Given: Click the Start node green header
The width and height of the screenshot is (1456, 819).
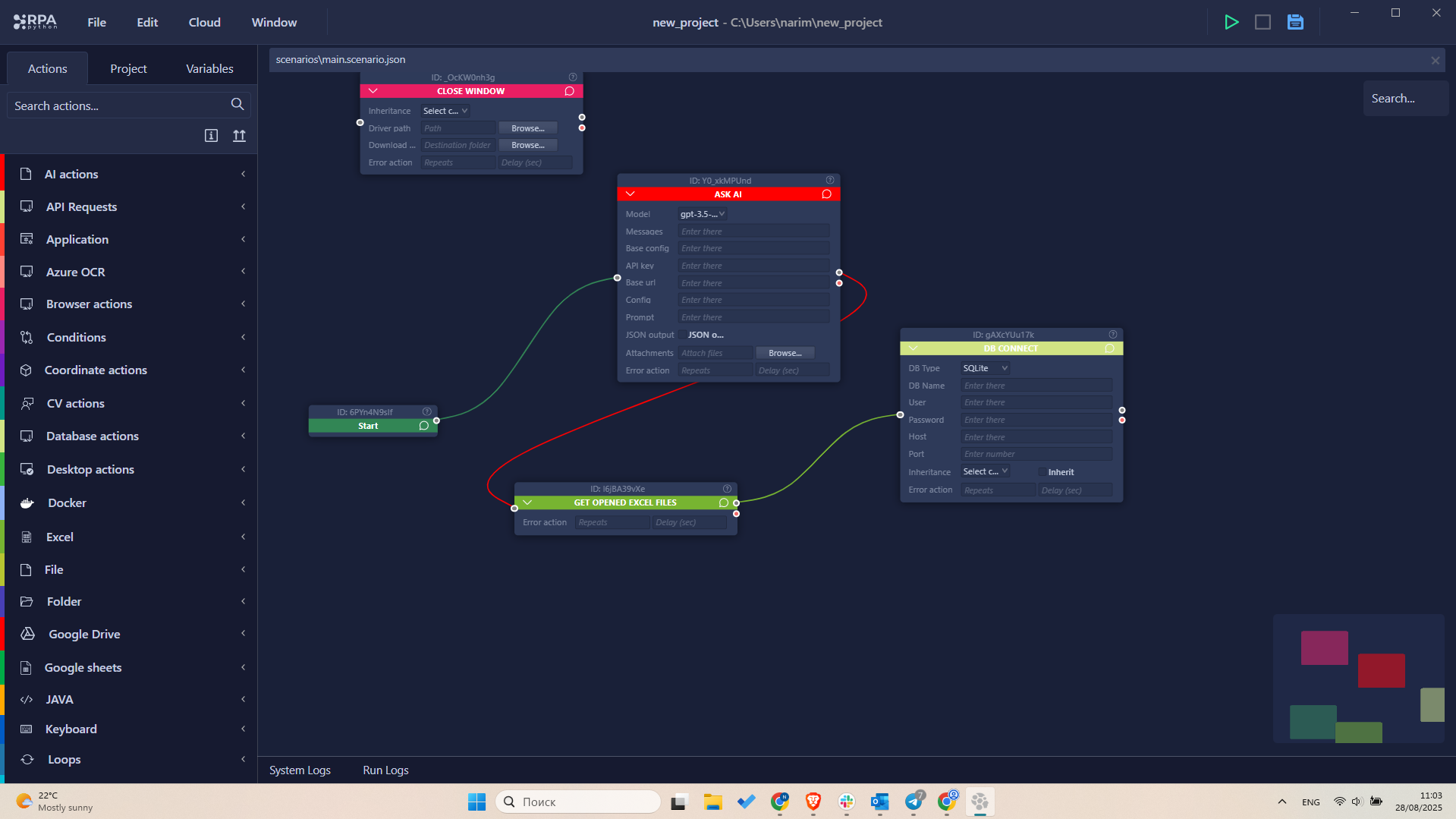Looking at the screenshot, I should (x=367, y=426).
